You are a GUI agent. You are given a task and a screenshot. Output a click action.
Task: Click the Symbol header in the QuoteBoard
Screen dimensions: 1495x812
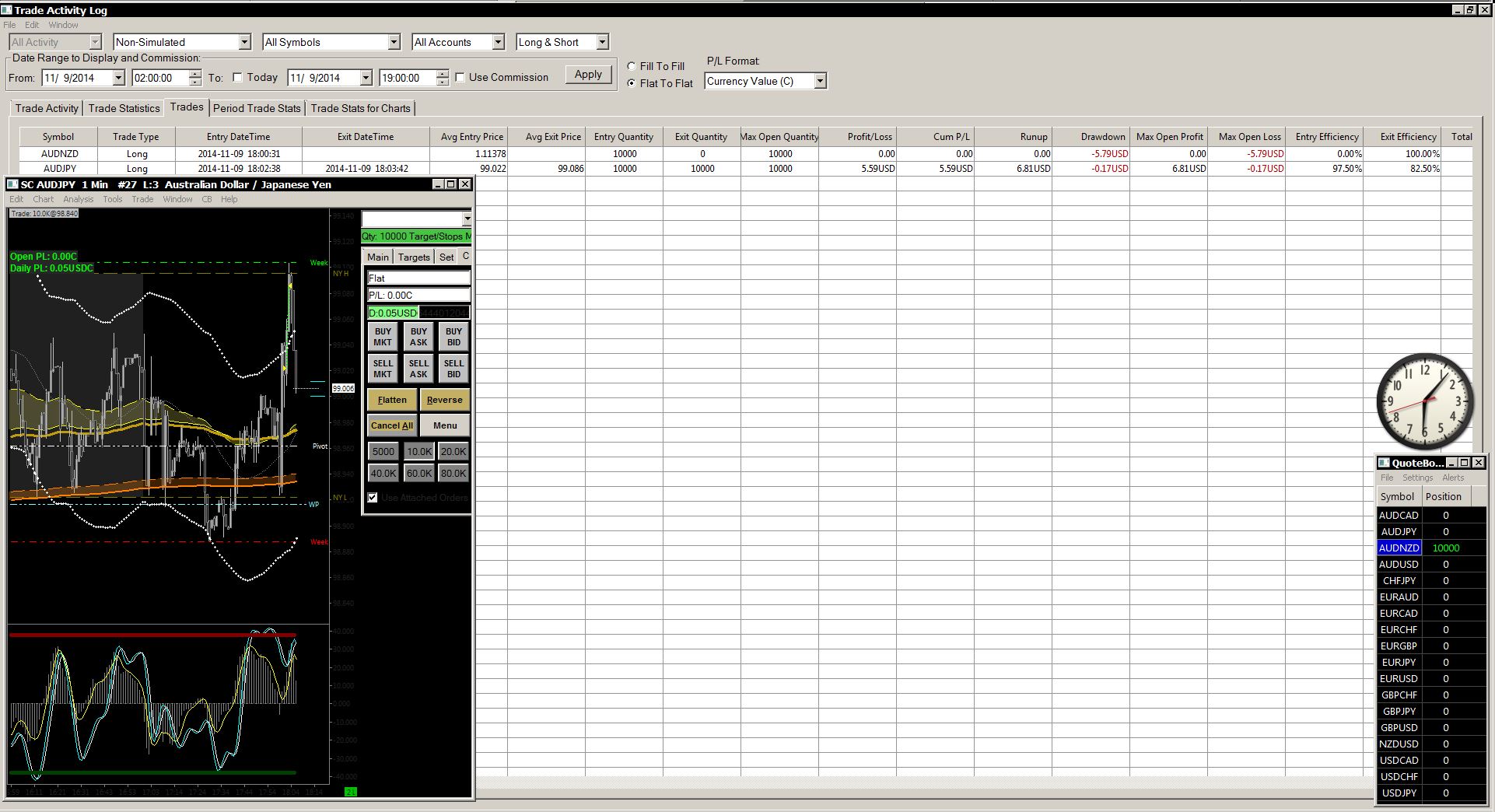[x=1398, y=497]
